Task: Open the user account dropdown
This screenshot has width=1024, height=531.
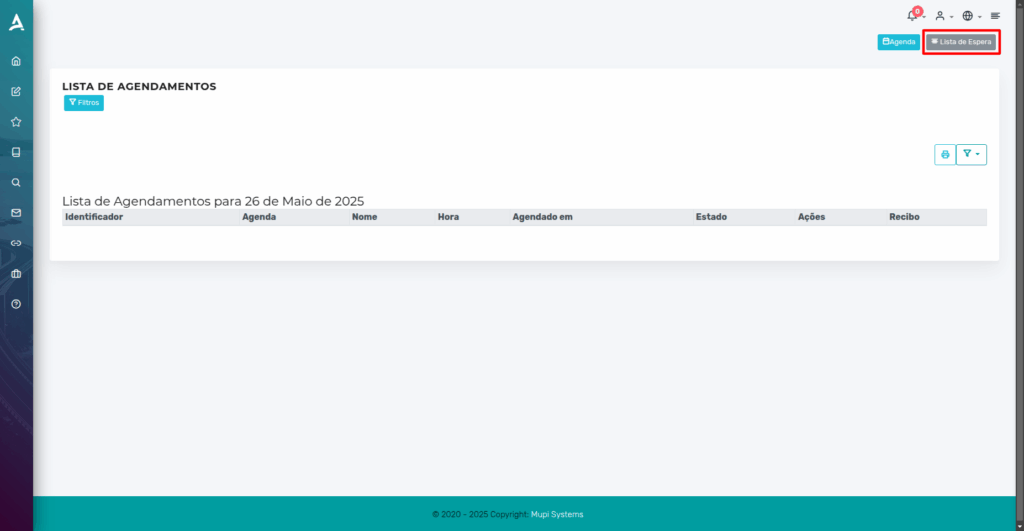Action: [x=944, y=16]
